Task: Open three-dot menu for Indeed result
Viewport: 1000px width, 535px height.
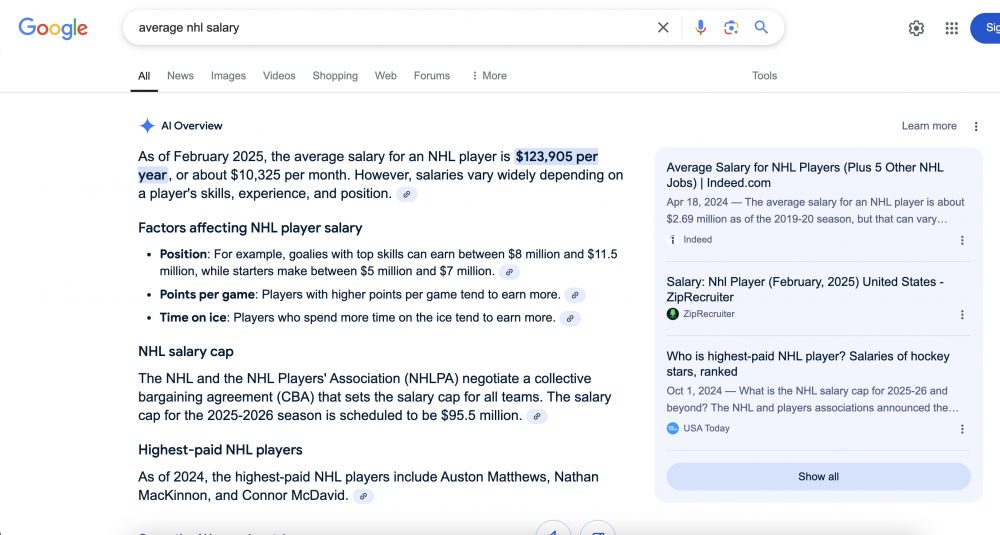Action: click(x=962, y=240)
